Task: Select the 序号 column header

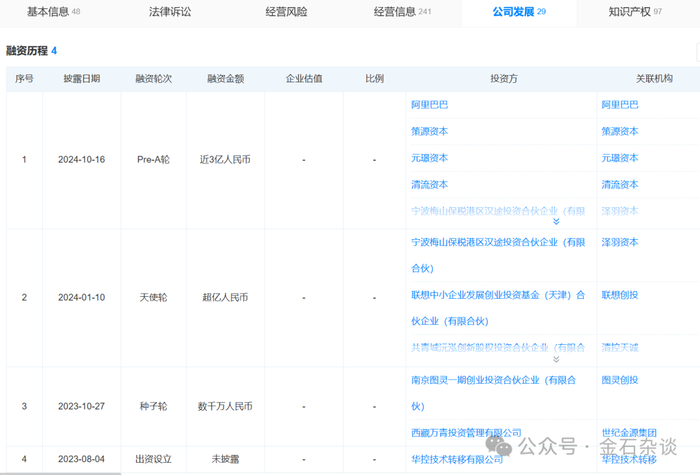Action: [24, 79]
